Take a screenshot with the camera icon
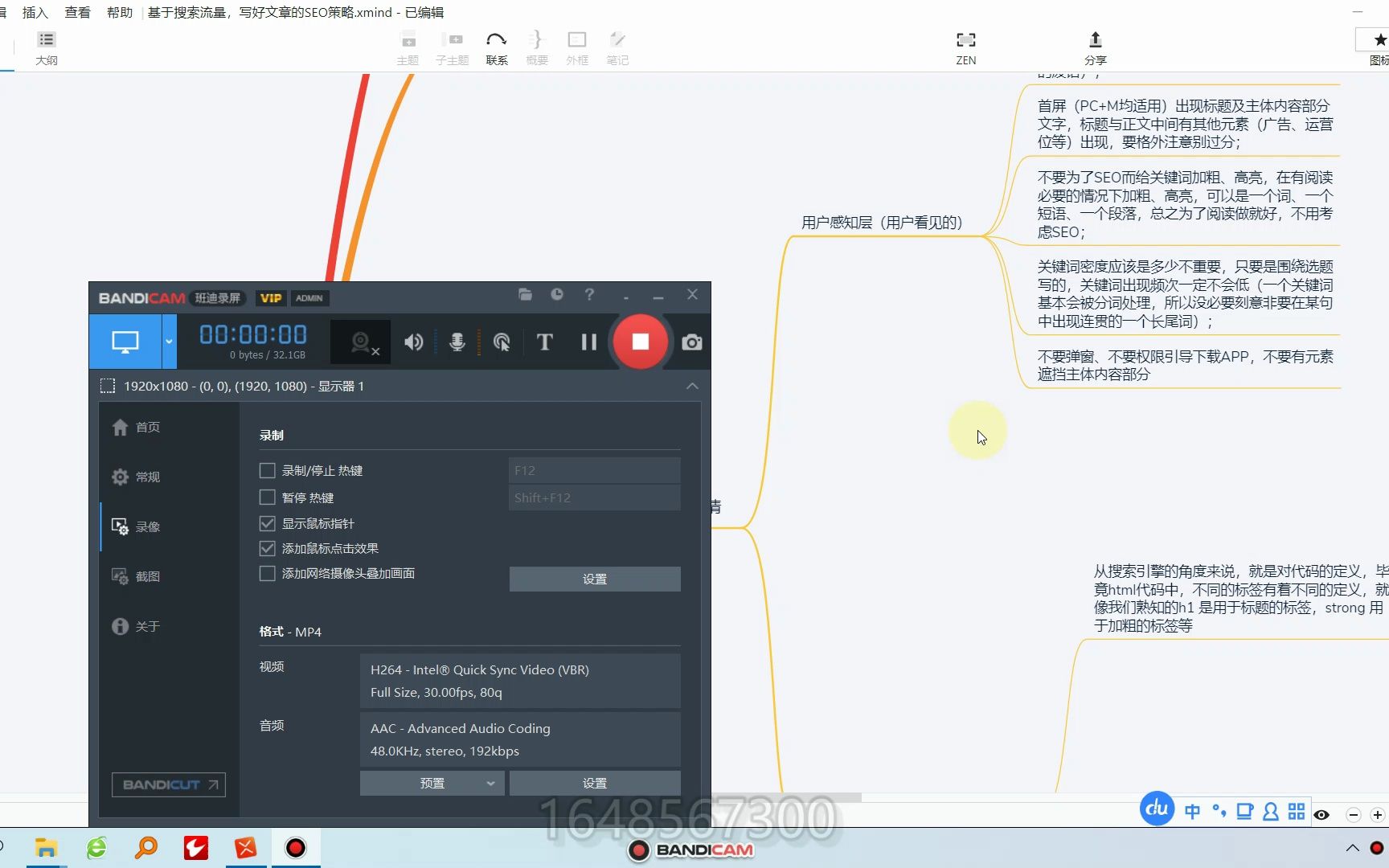The height and width of the screenshot is (868, 1389). point(692,342)
